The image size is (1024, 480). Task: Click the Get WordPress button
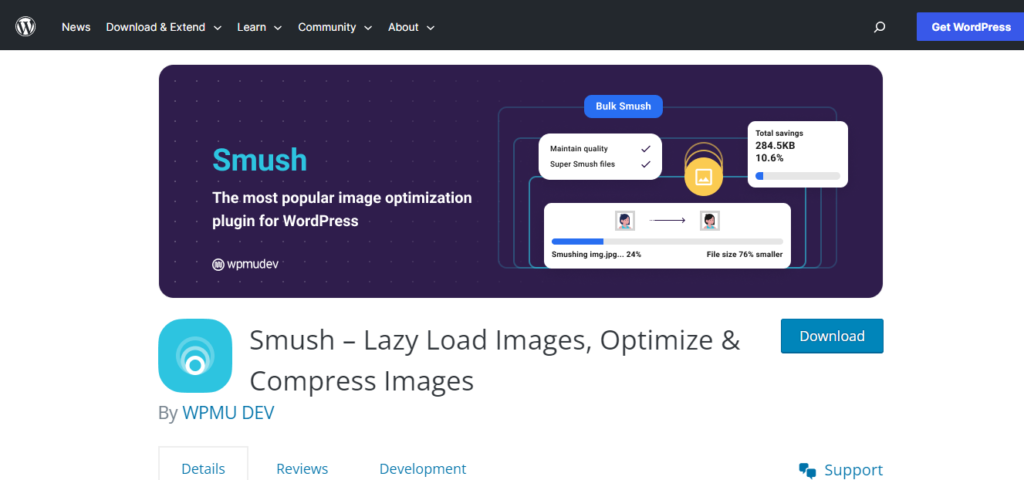[970, 27]
